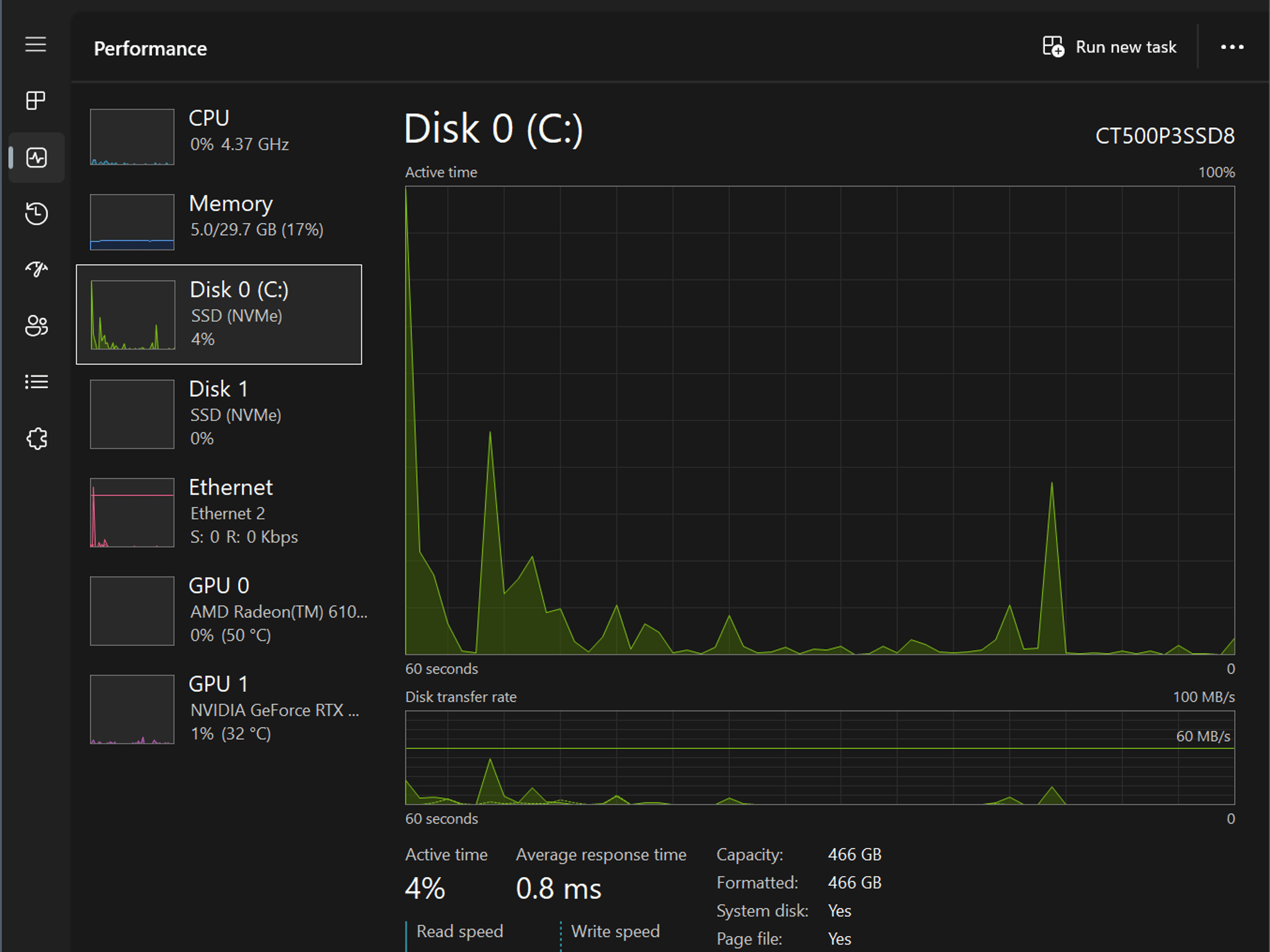Select the Memory performance item
This screenshot has height=952, width=1270.
tap(219, 221)
